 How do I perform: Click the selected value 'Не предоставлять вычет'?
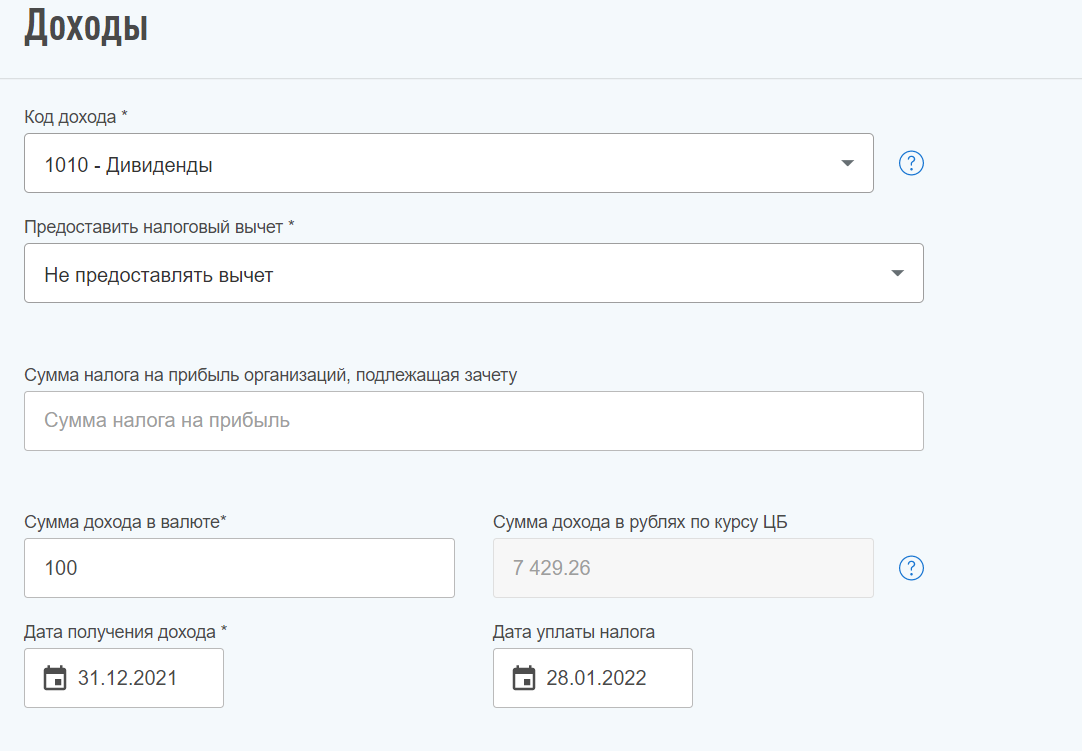click(158, 274)
